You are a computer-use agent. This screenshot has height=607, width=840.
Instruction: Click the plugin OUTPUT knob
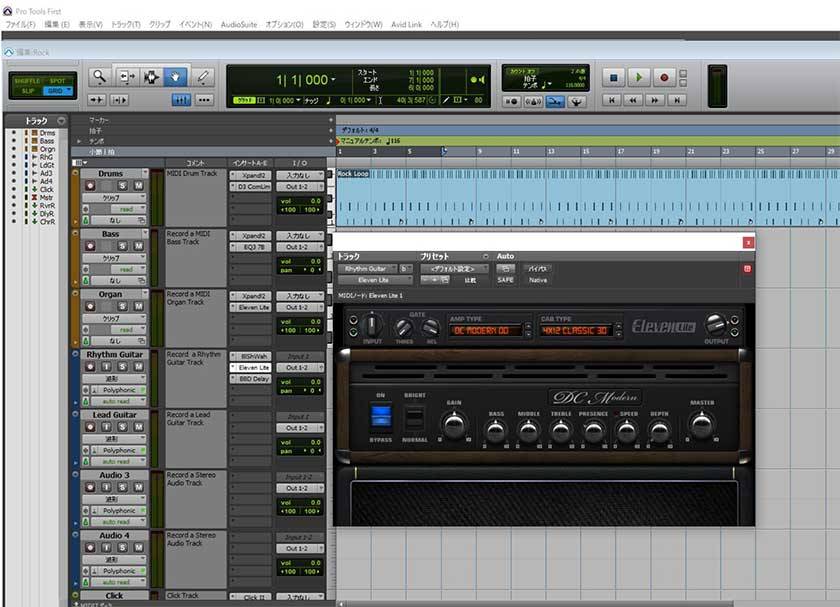click(715, 325)
